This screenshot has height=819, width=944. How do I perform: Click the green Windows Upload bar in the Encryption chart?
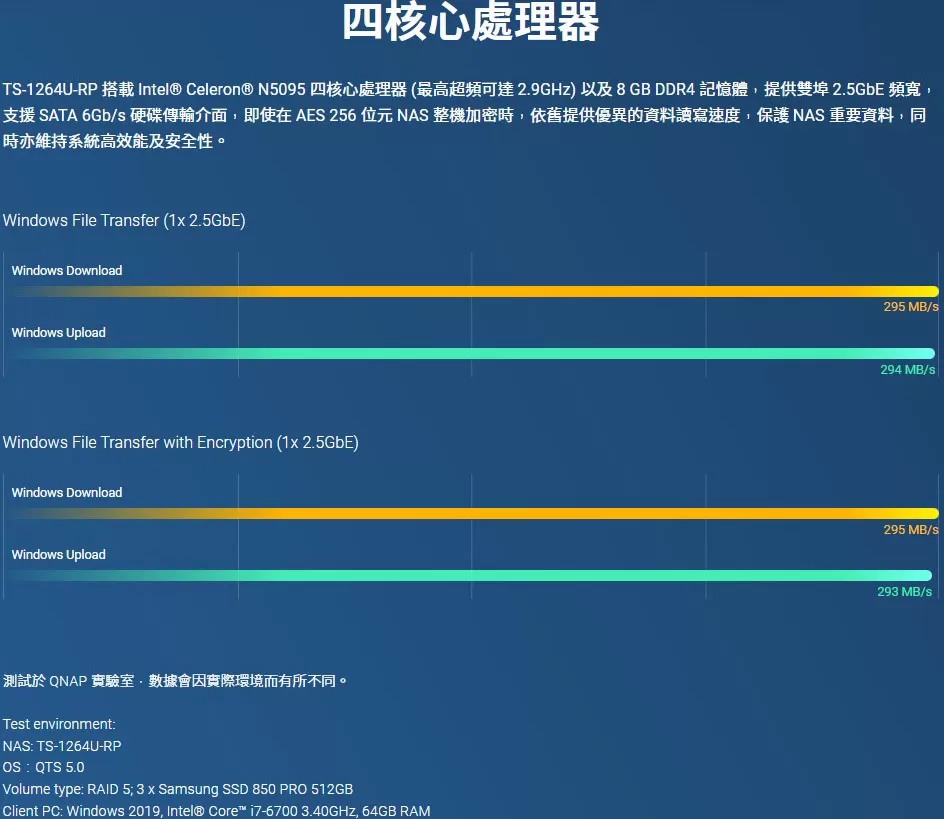[470, 576]
